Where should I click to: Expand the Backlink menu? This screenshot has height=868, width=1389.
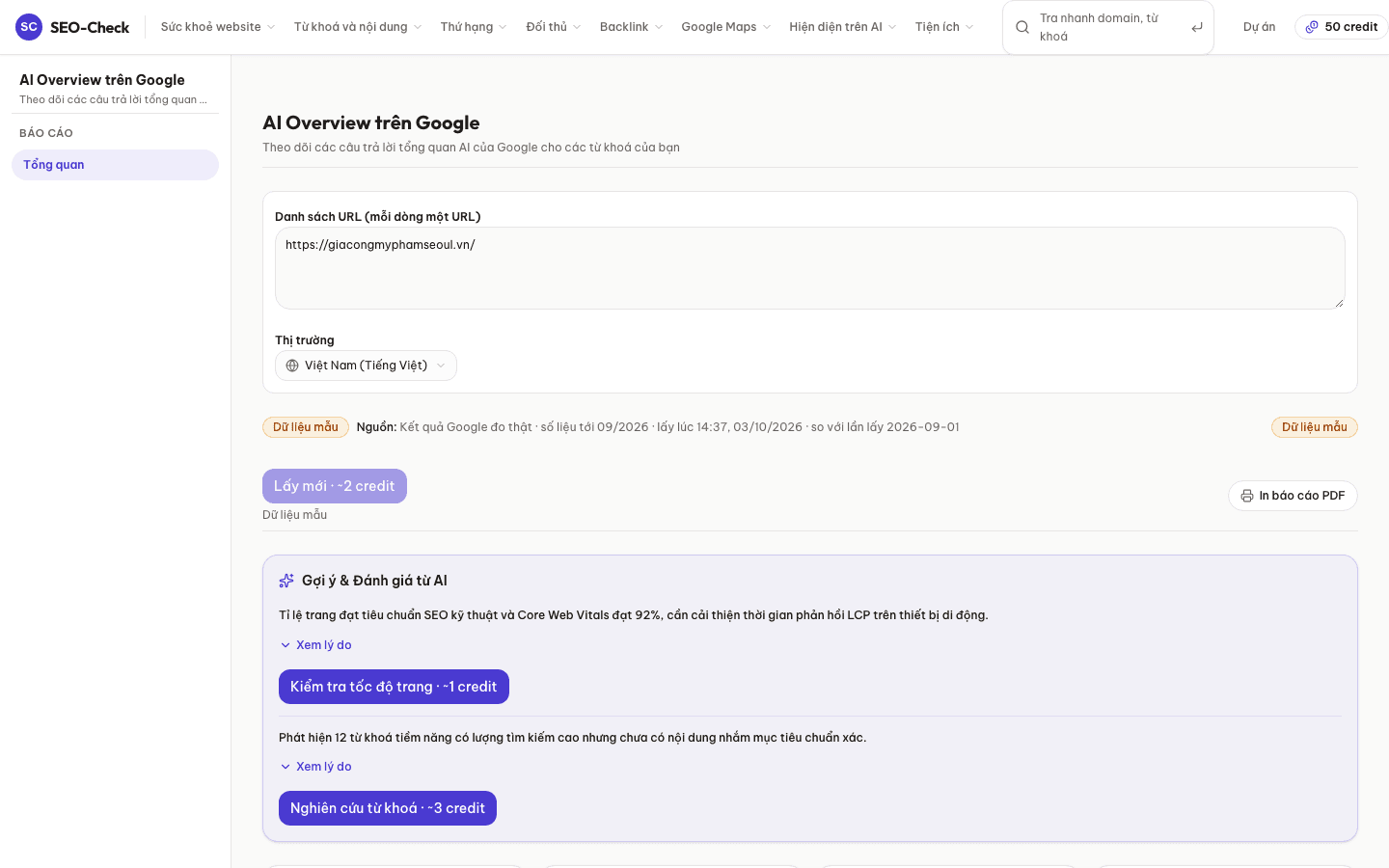point(631,27)
